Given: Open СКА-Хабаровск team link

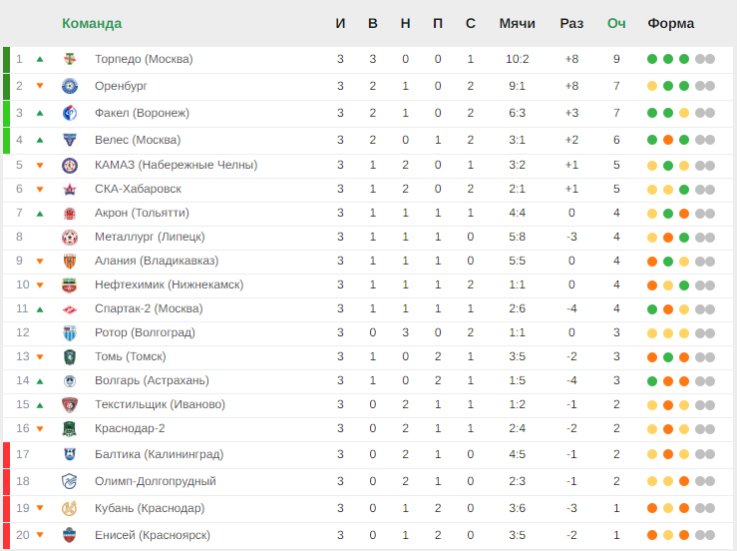Looking at the screenshot, I should (138, 189).
